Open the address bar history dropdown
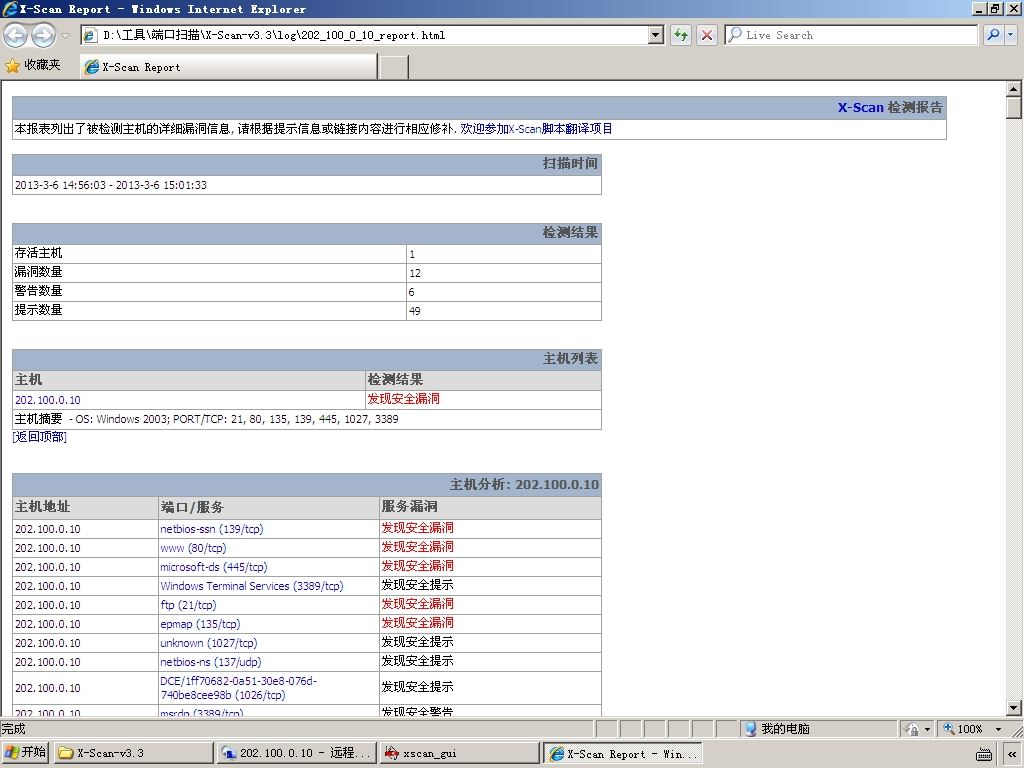The image size is (1024, 768). coord(656,35)
